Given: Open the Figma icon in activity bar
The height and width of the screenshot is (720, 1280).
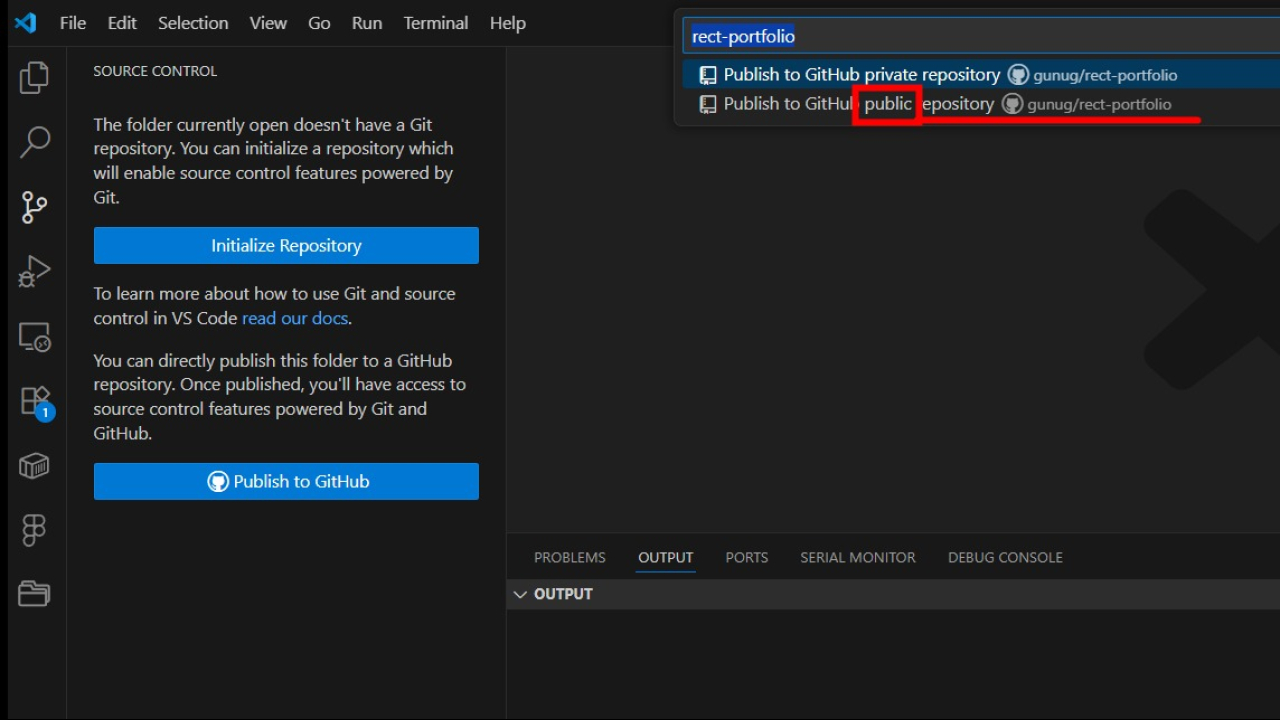Looking at the screenshot, I should [x=34, y=530].
